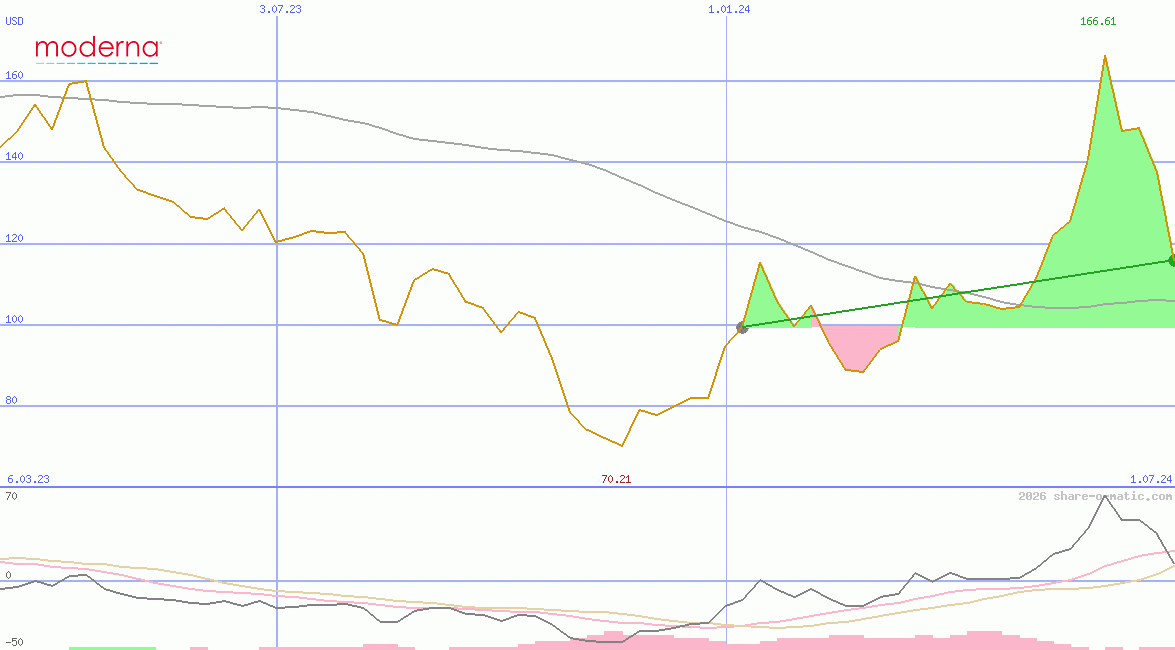Viewport: 1175px width, 650px height.
Task: Click the 70.21 low price label
Action: 616,479
